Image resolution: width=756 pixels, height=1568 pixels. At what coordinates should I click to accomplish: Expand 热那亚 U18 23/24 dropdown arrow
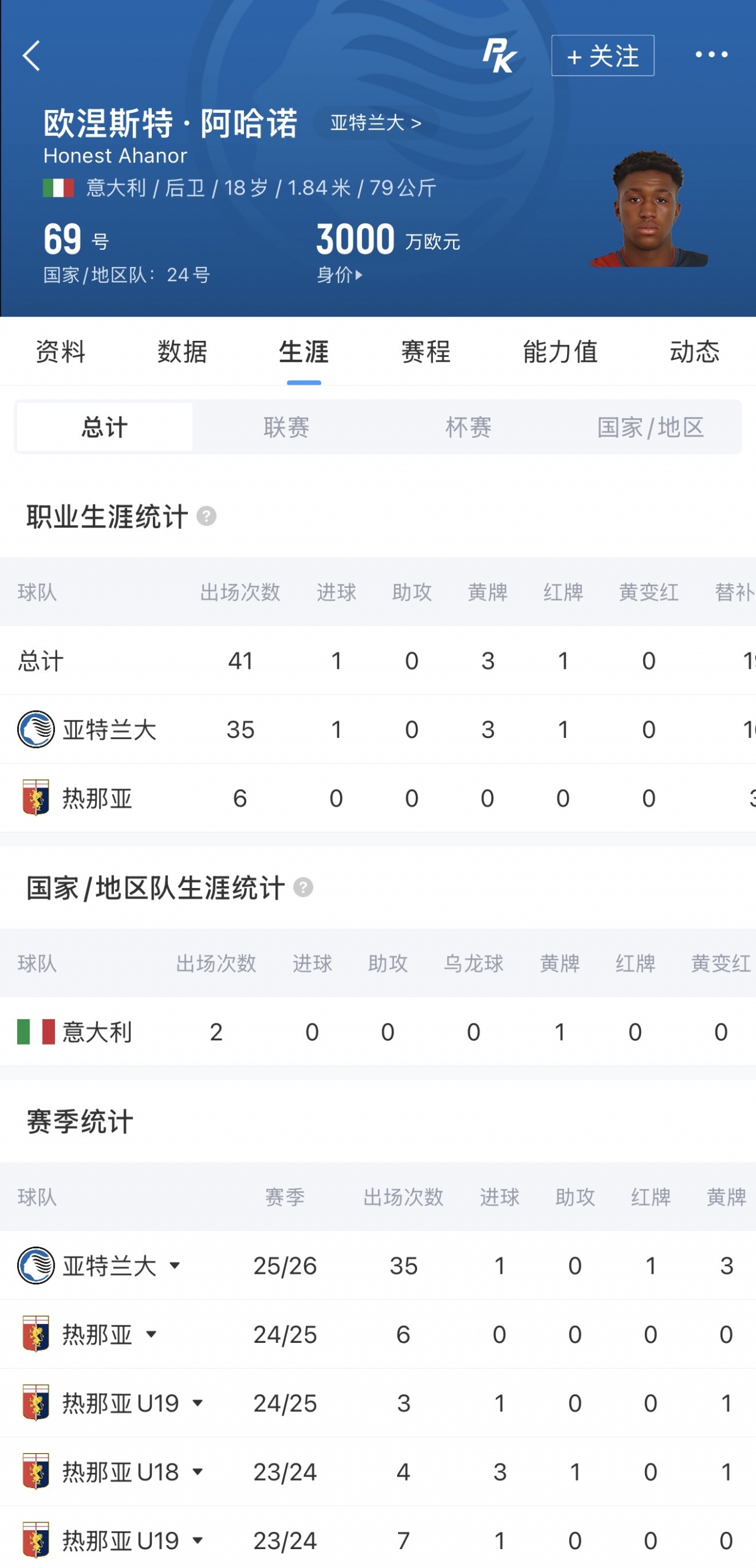(197, 1472)
